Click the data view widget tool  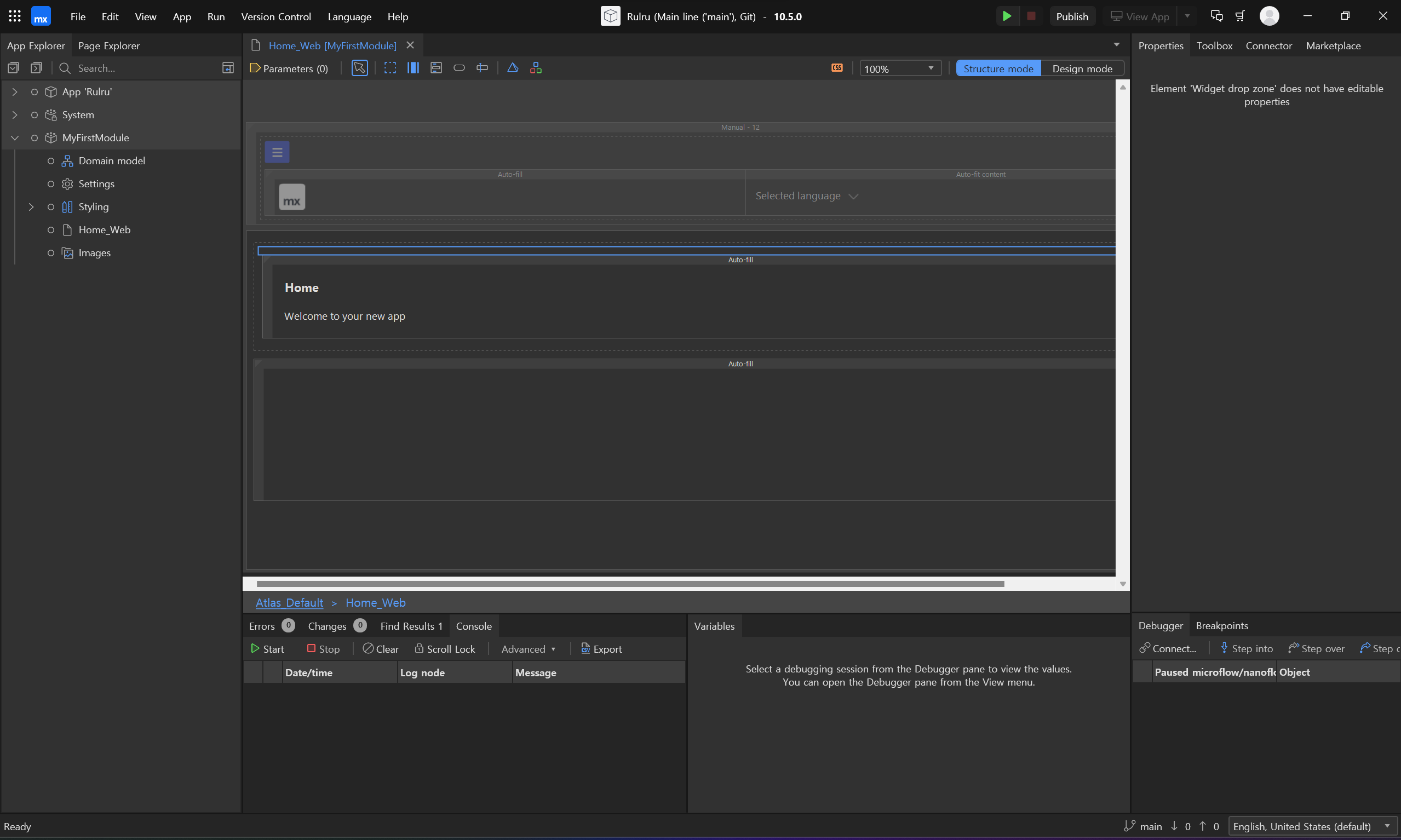pyautogui.click(x=436, y=68)
